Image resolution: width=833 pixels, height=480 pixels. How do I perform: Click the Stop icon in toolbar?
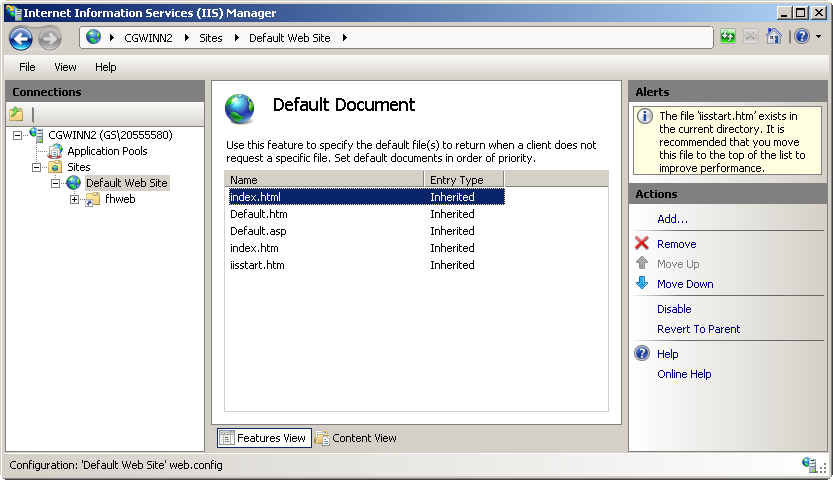[751, 37]
